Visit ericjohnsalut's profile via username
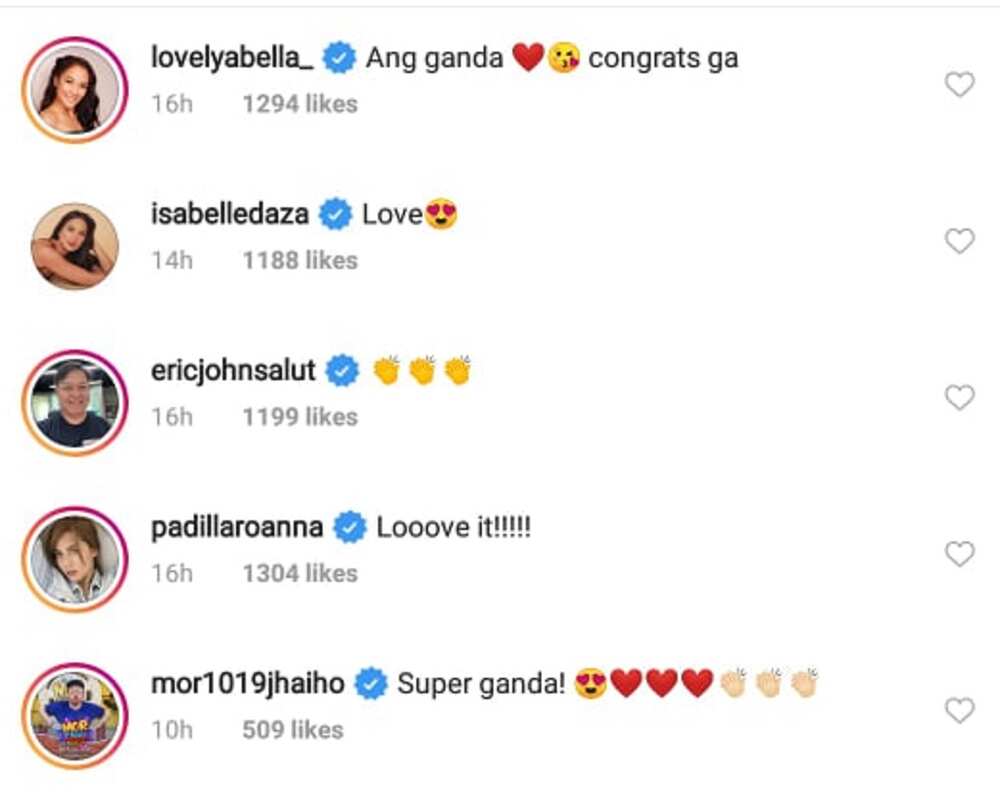Viewport: 1000px width, 795px height. tap(233, 371)
